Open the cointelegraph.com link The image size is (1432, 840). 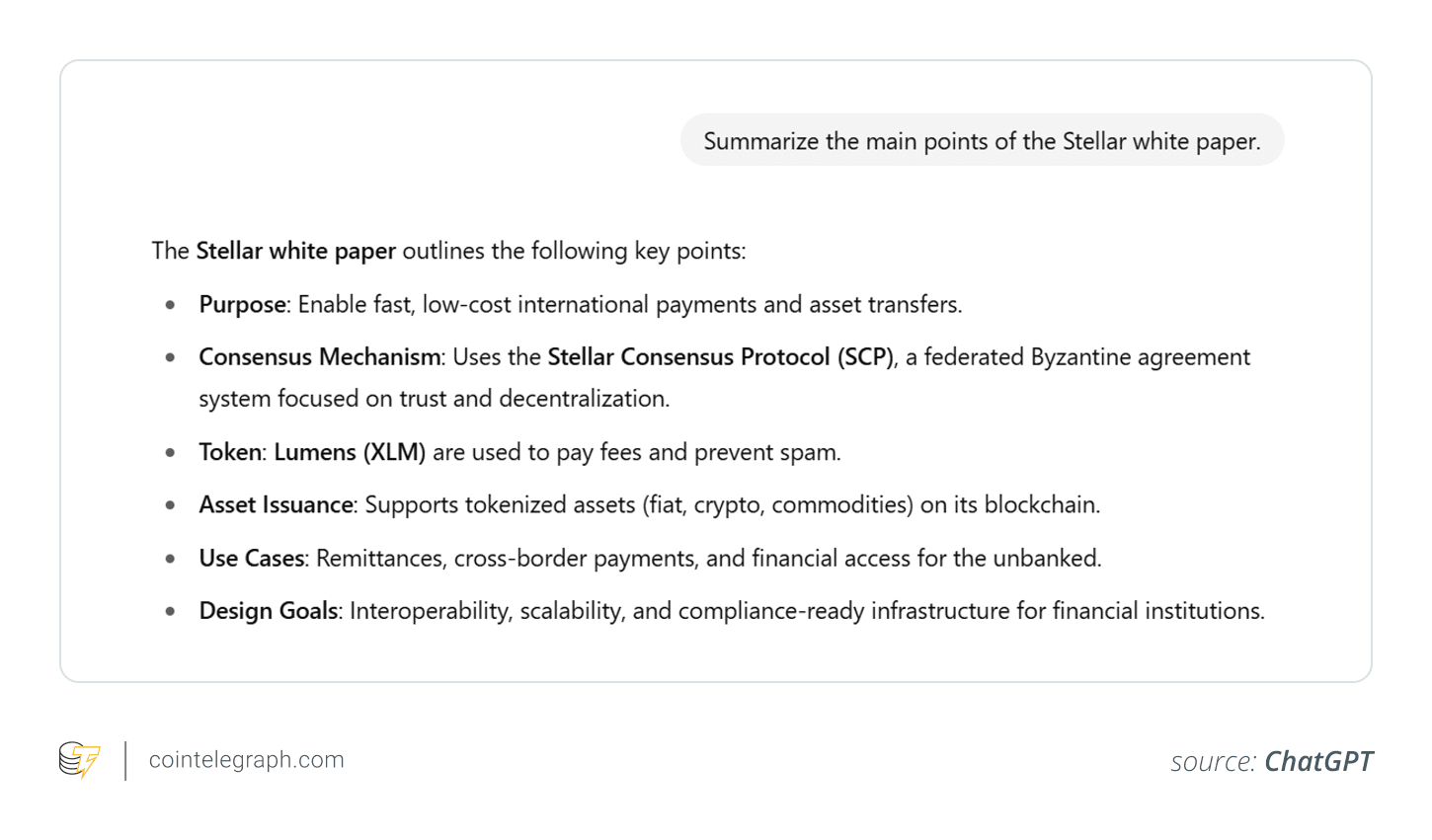tap(246, 760)
